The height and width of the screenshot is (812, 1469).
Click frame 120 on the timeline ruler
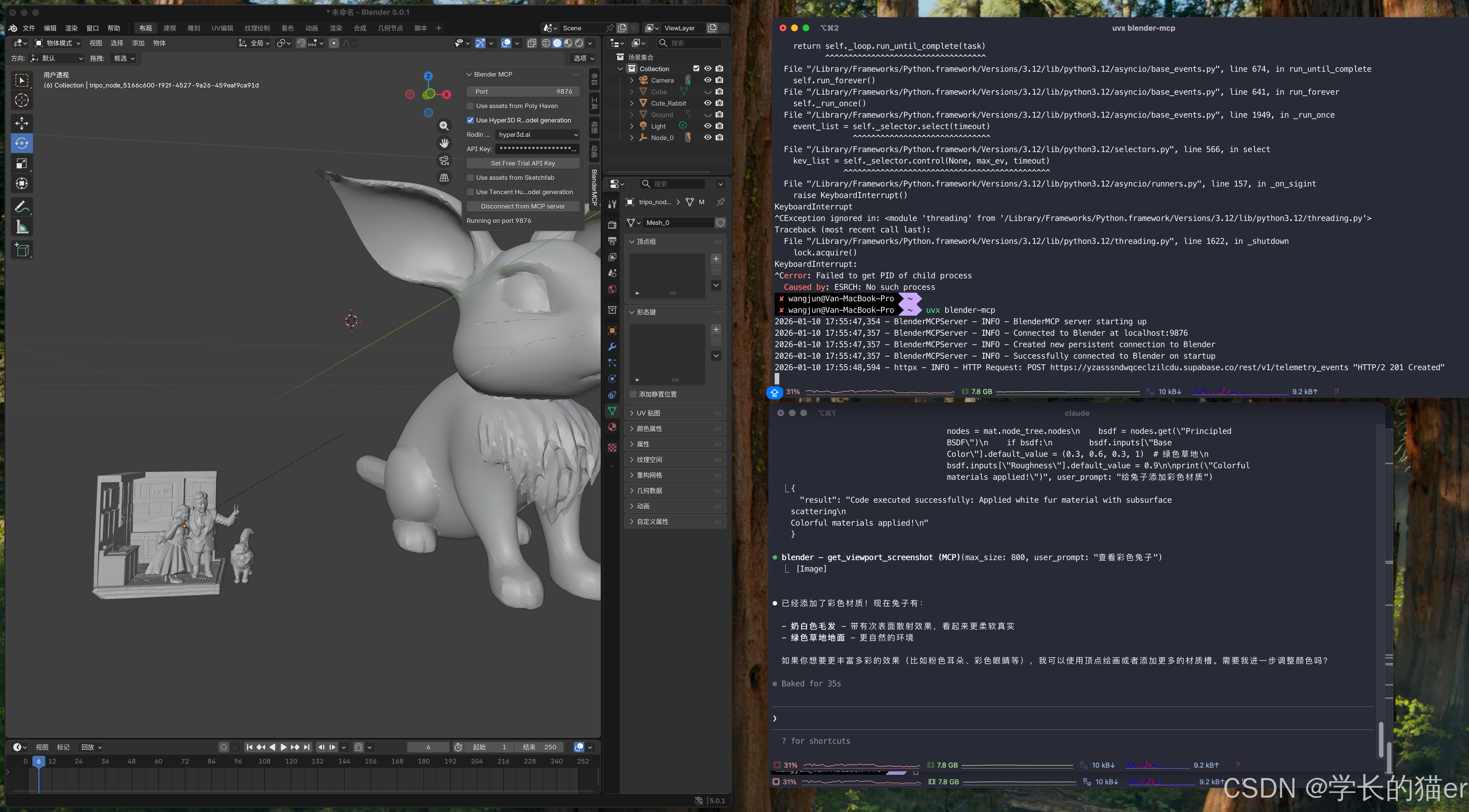coord(291,761)
